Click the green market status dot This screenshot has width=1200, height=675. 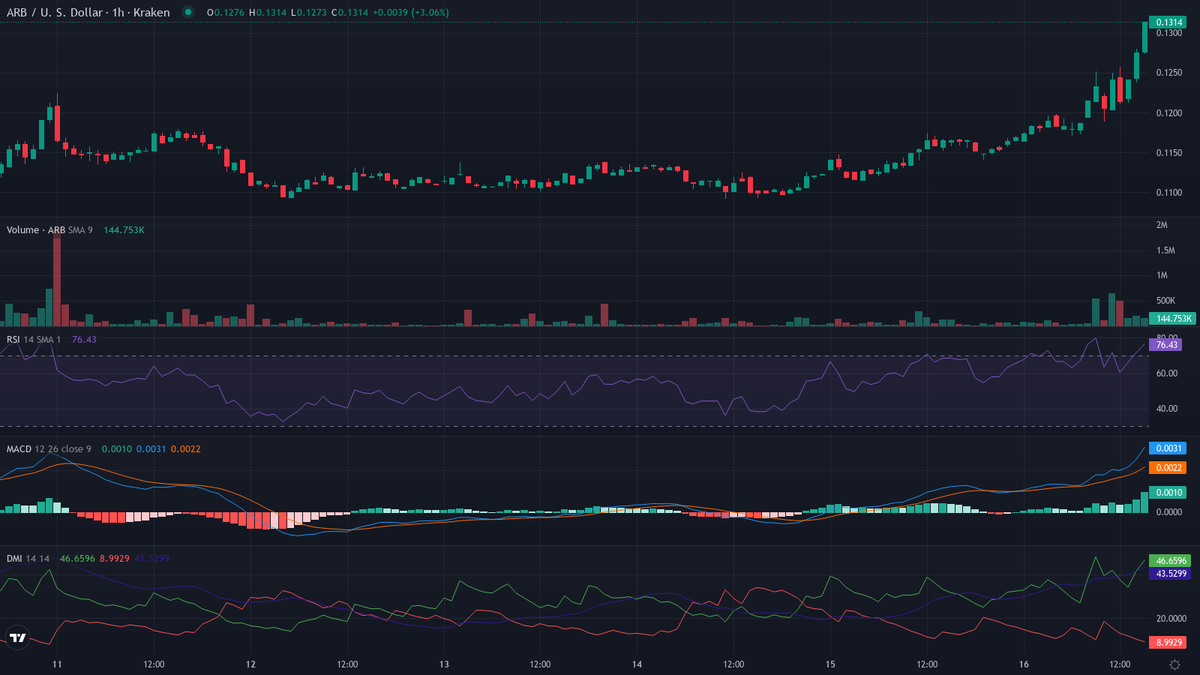187,12
